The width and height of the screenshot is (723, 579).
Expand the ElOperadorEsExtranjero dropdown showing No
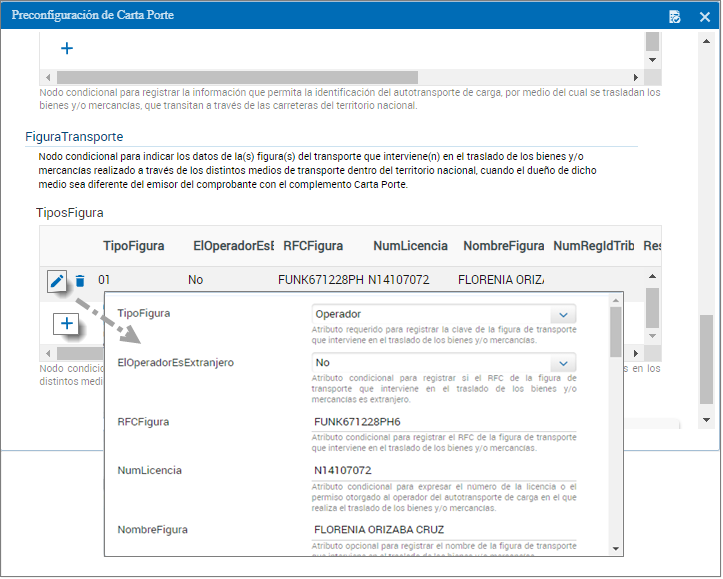coord(444,363)
